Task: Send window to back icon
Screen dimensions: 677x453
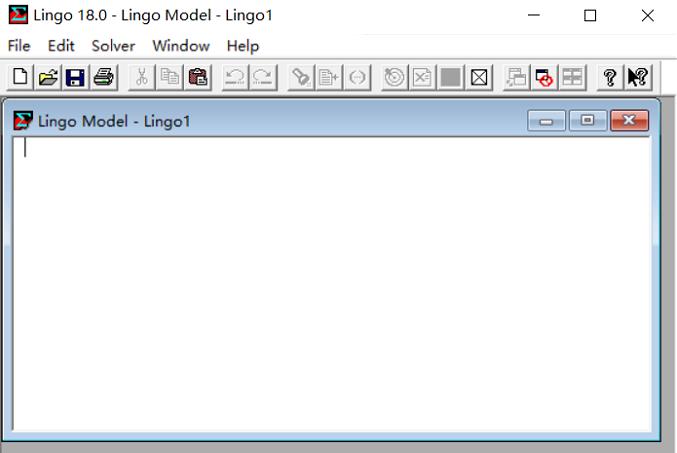Action: [x=516, y=77]
